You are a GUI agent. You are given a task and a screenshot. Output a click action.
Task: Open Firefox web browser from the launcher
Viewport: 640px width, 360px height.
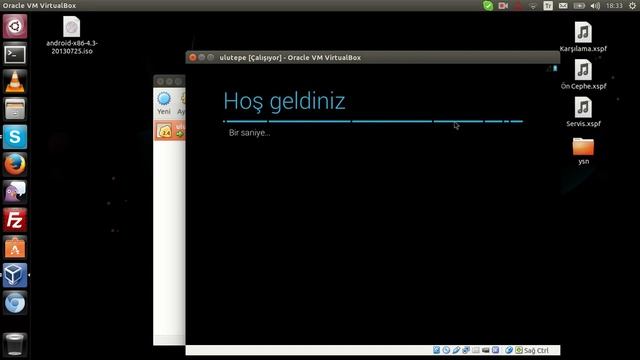pos(15,164)
